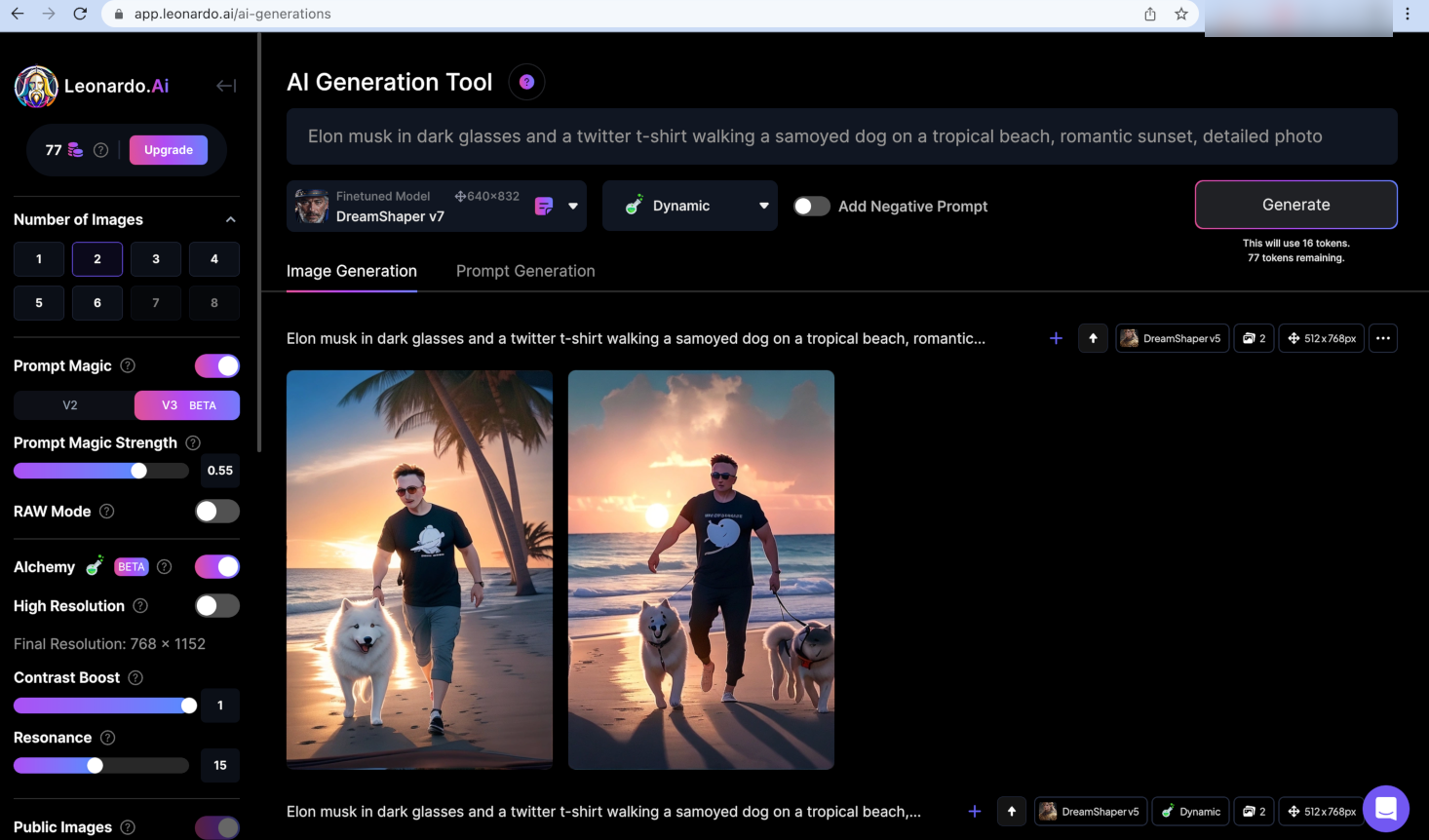
Task: Show Contrast Boost help icon
Action: [135, 677]
